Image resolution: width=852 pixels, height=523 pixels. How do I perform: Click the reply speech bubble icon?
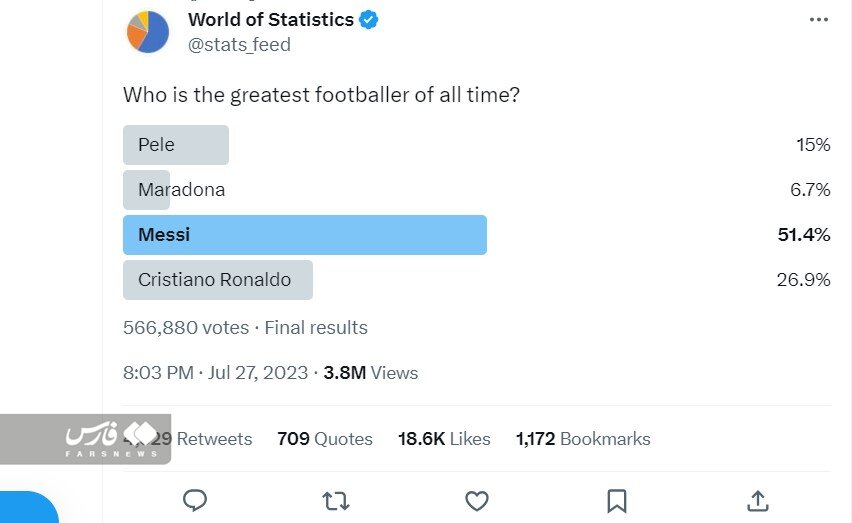click(195, 500)
